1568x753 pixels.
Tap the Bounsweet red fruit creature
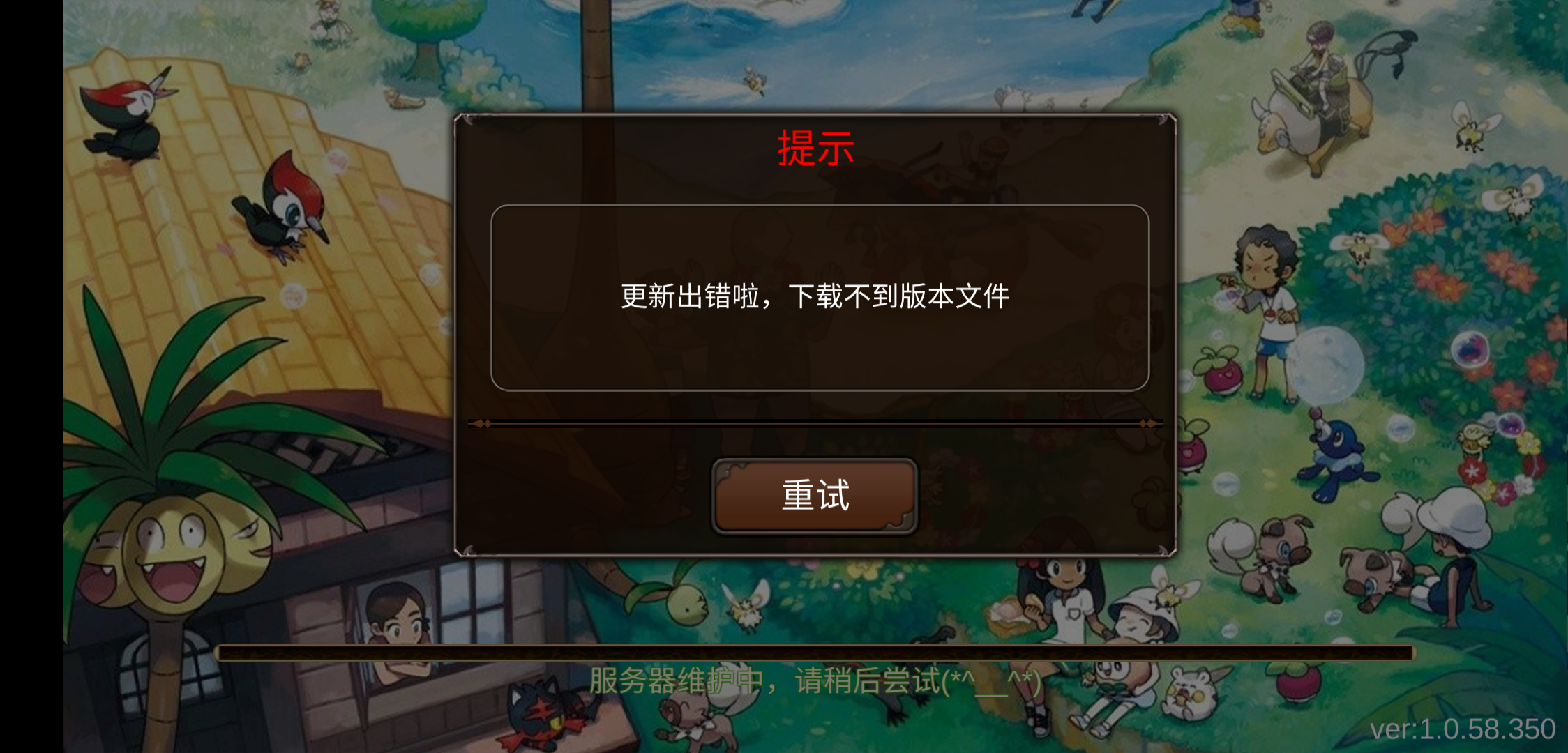point(1219,371)
